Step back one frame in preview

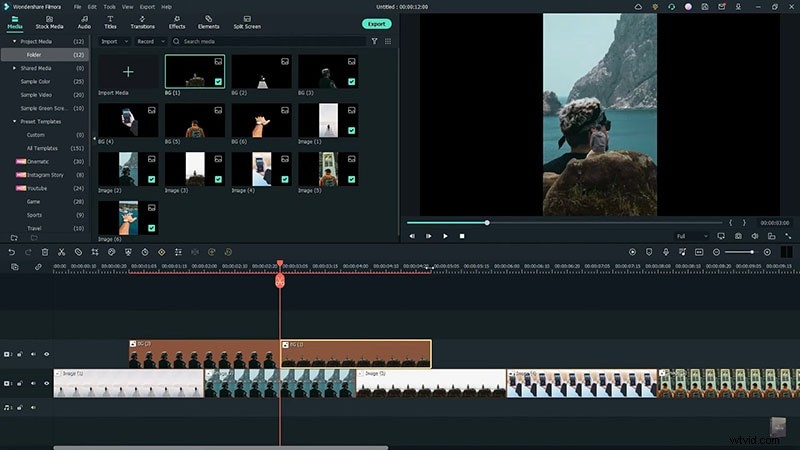(x=412, y=236)
